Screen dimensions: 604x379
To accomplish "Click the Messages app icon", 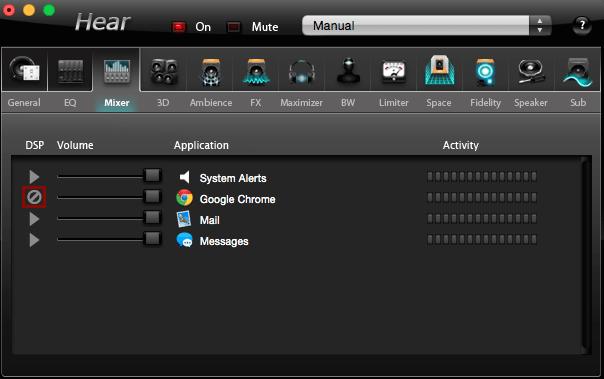I will coord(185,240).
